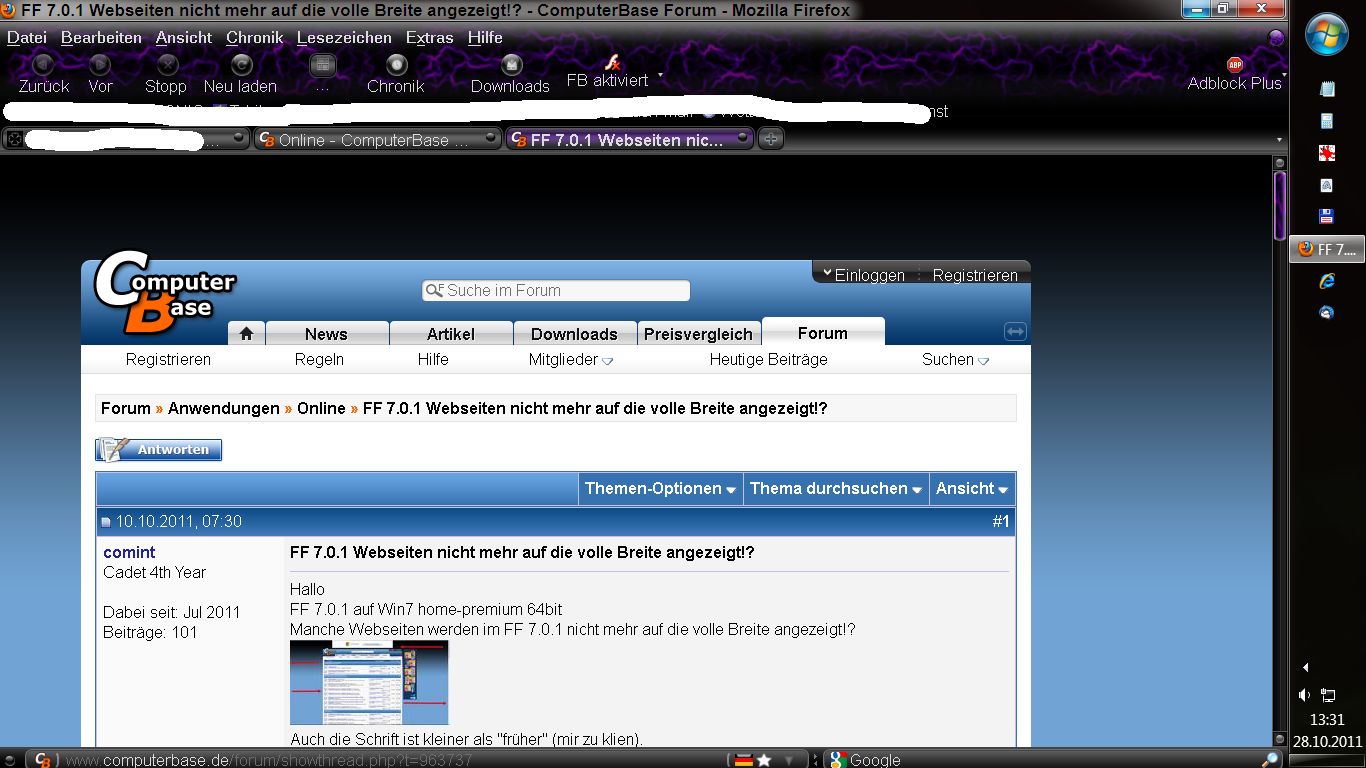
Task: Open the Anwendungen breadcrumb link
Action: coord(224,408)
